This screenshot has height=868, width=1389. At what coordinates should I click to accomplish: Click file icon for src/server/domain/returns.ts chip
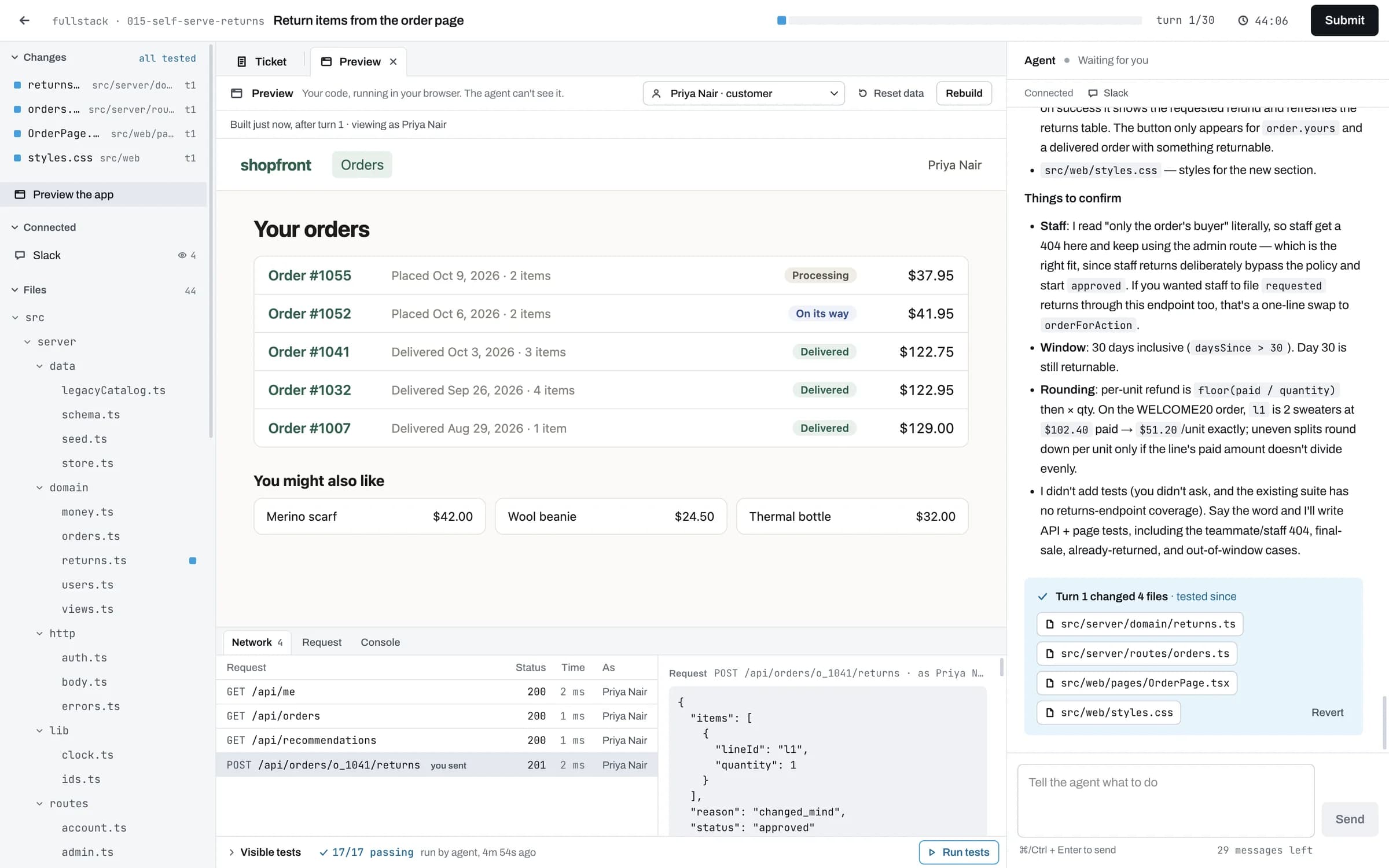tap(1049, 624)
